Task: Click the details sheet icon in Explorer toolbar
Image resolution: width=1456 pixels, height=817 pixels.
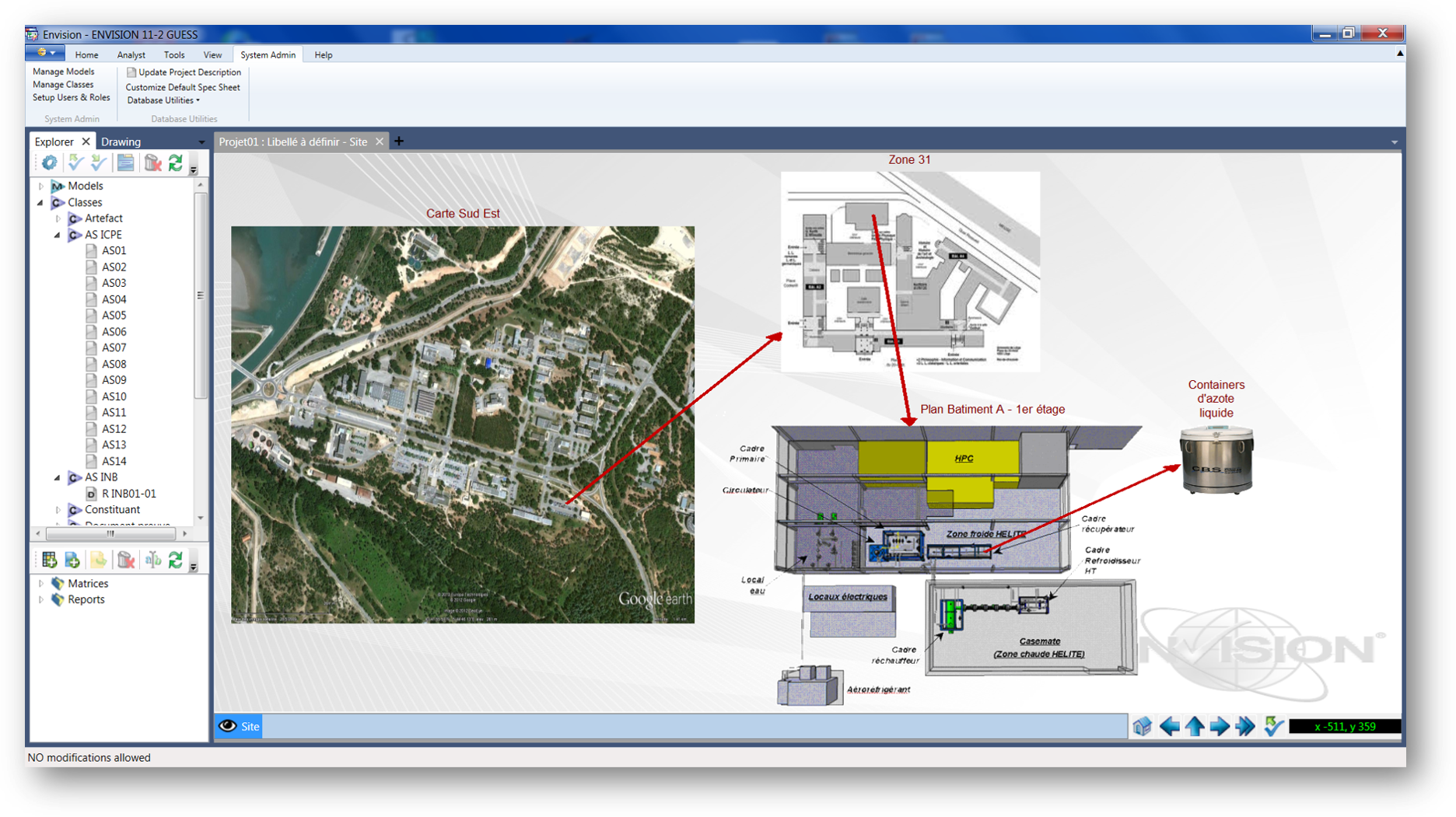Action: 125,162
